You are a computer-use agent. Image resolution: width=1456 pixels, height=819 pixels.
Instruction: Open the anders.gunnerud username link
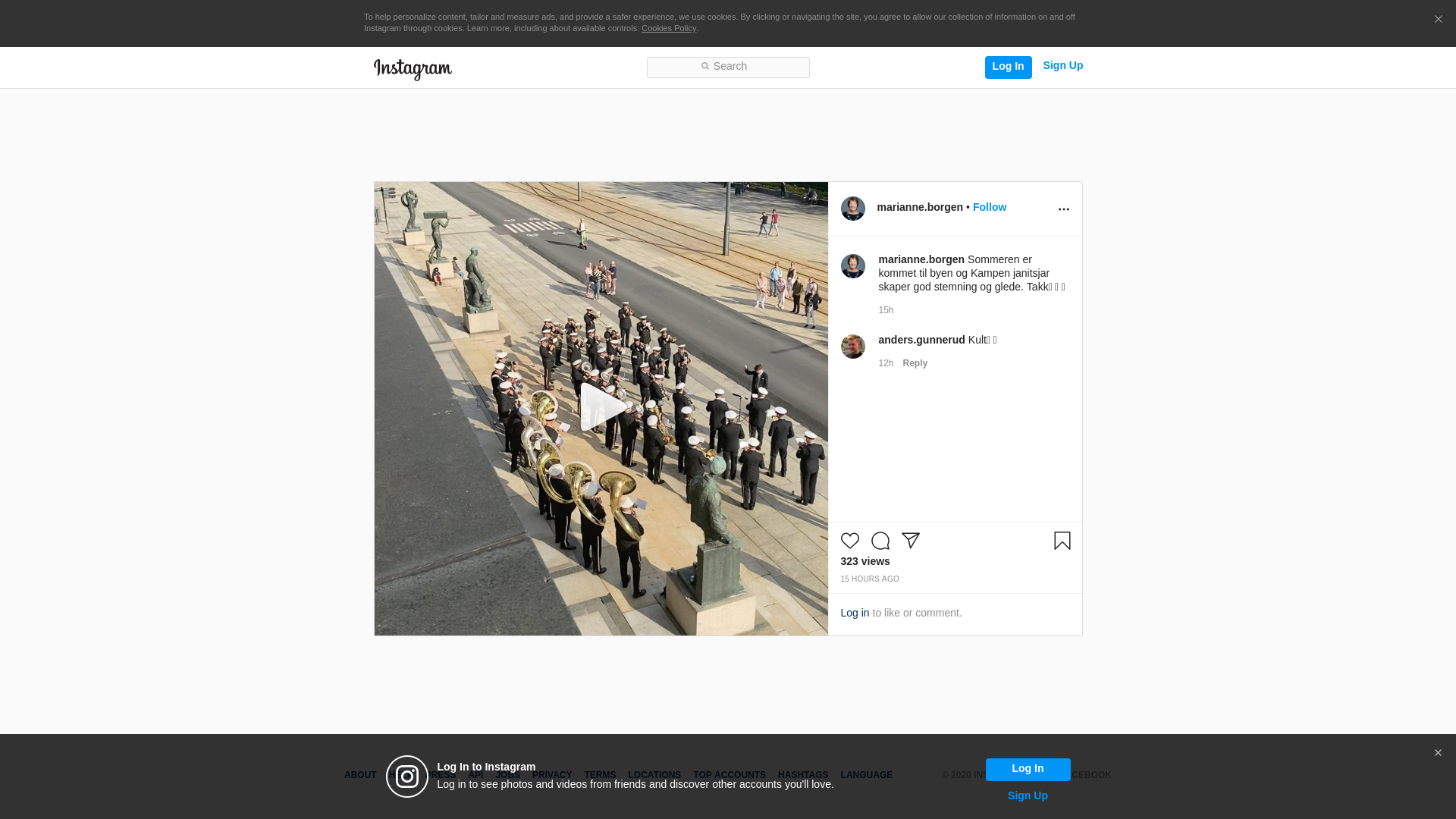921,340
